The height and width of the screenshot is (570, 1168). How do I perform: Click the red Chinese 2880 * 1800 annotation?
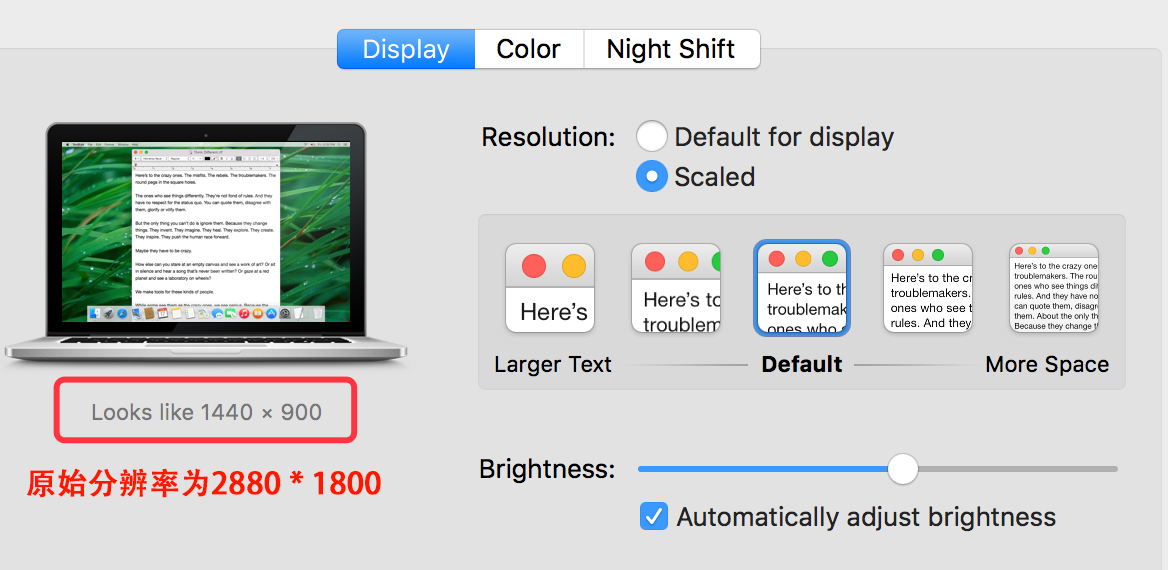click(204, 484)
